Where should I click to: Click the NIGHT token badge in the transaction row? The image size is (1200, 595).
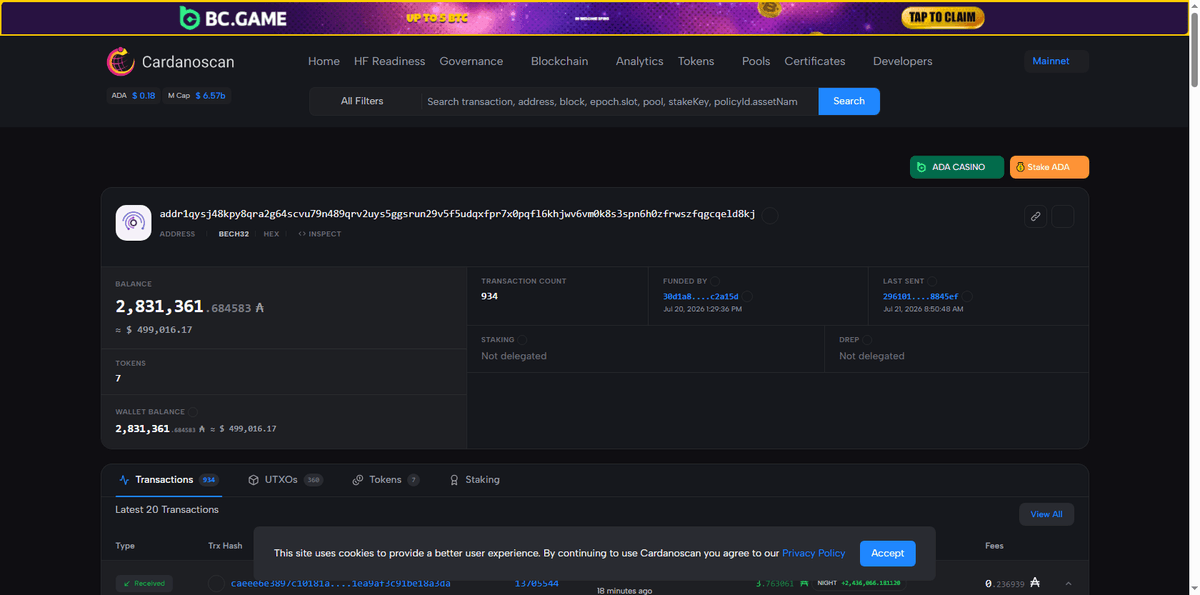click(859, 583)
